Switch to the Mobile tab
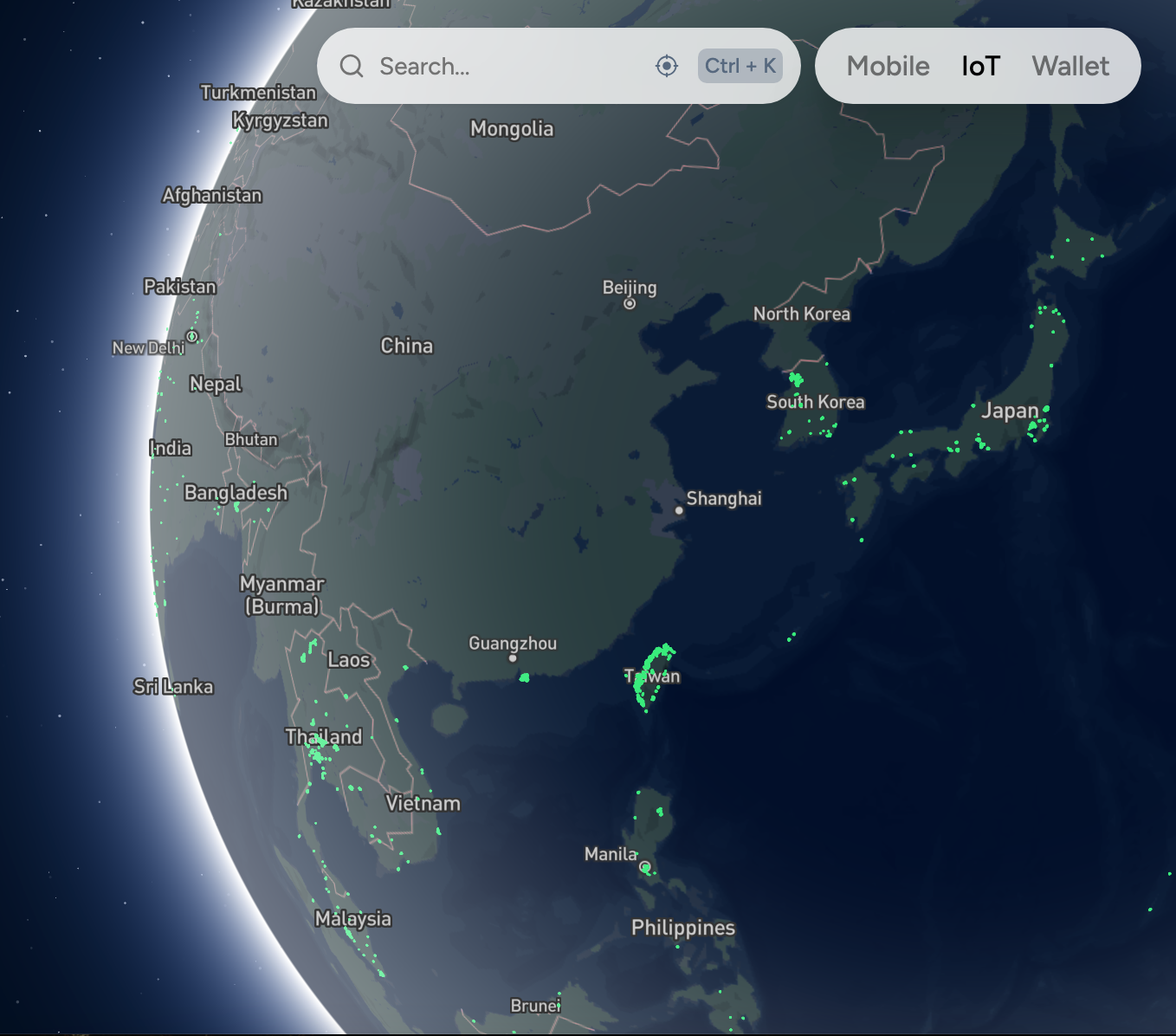The height and width of the screenshot is (1036, 1176). pos(888,66)
